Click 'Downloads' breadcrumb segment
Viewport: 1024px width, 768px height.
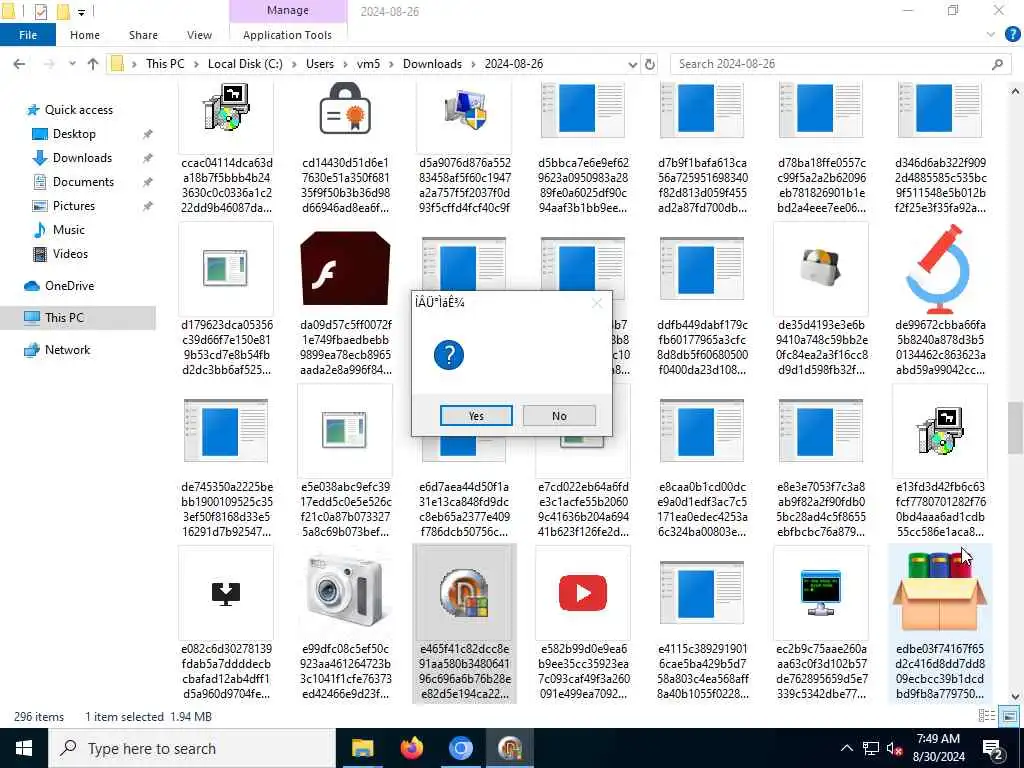point(432,63)
